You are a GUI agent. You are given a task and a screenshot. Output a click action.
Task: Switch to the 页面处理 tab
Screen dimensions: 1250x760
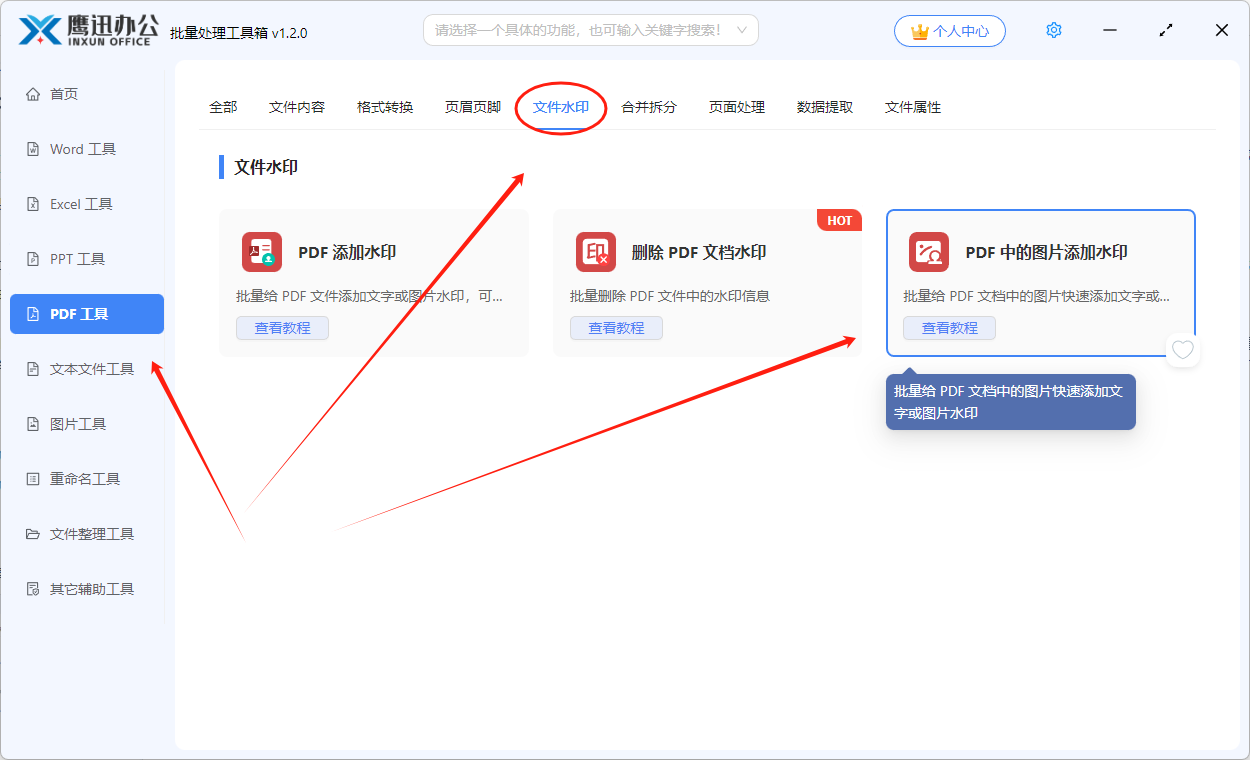click(737, 107)
